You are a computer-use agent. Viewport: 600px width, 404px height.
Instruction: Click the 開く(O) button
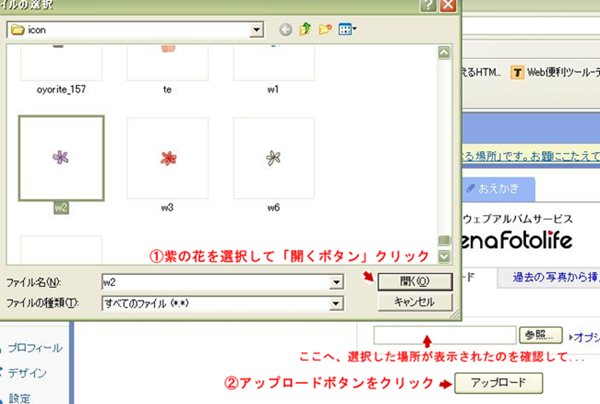415,282
